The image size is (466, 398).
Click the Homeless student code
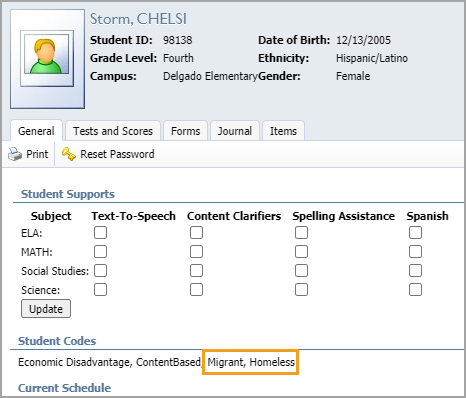point(272,362)
